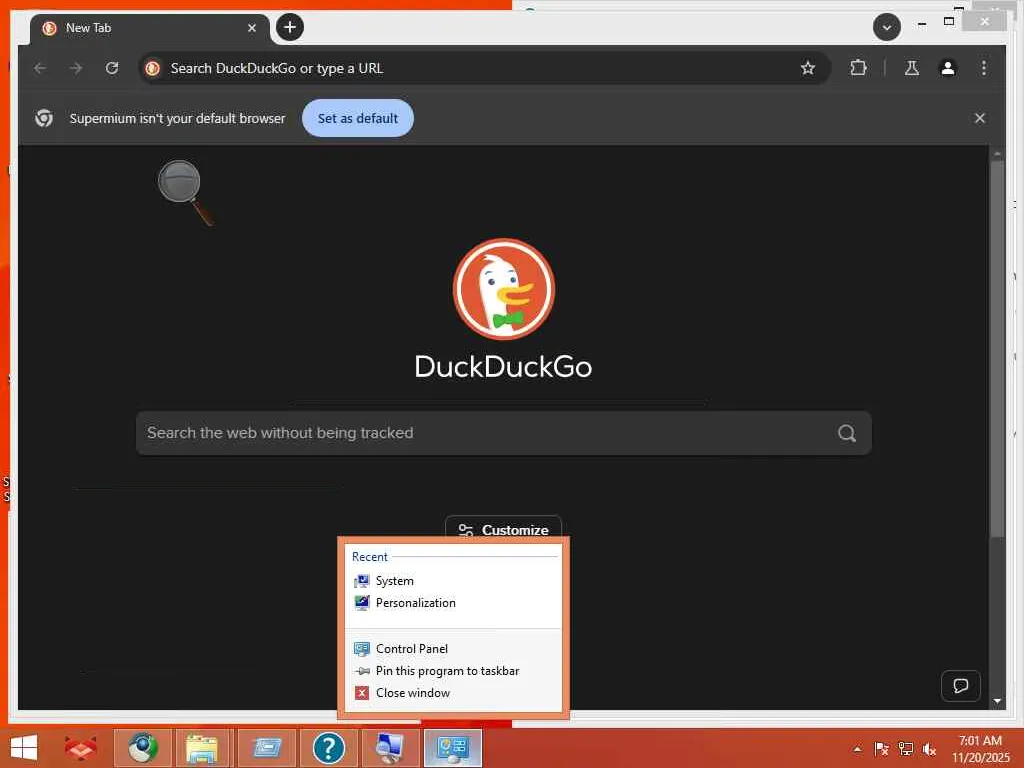Screen dimensions: 1024x768
Task: Bookmark this tab with the star icon
Action: pos(808,68)
